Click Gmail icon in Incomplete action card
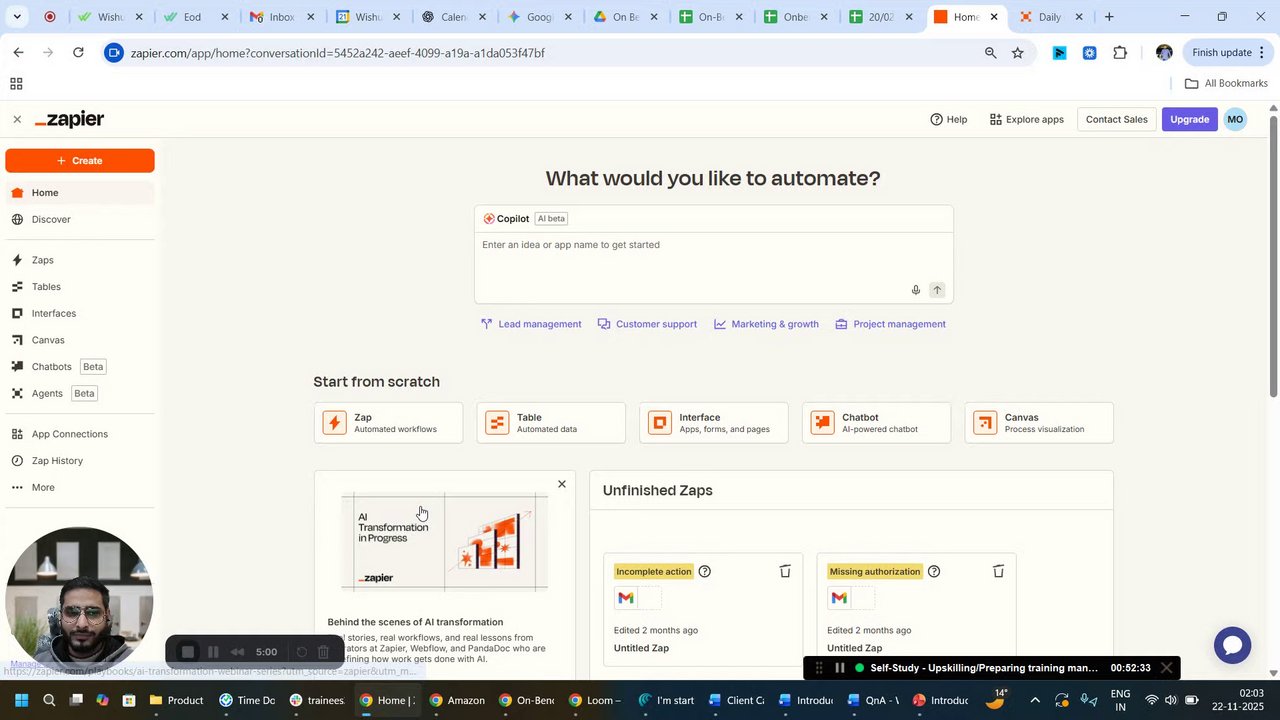 [626, 598]
